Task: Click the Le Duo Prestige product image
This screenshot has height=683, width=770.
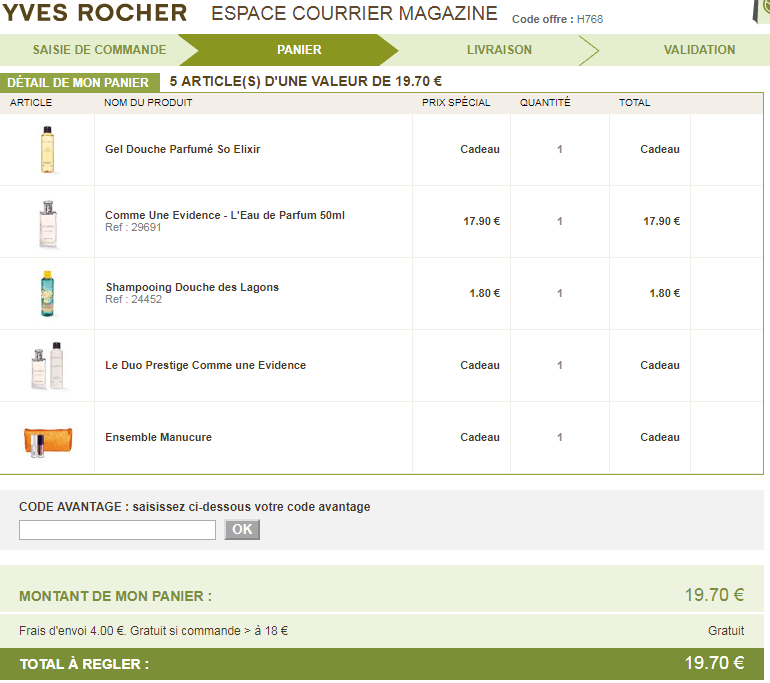Action: click(47, 366)
